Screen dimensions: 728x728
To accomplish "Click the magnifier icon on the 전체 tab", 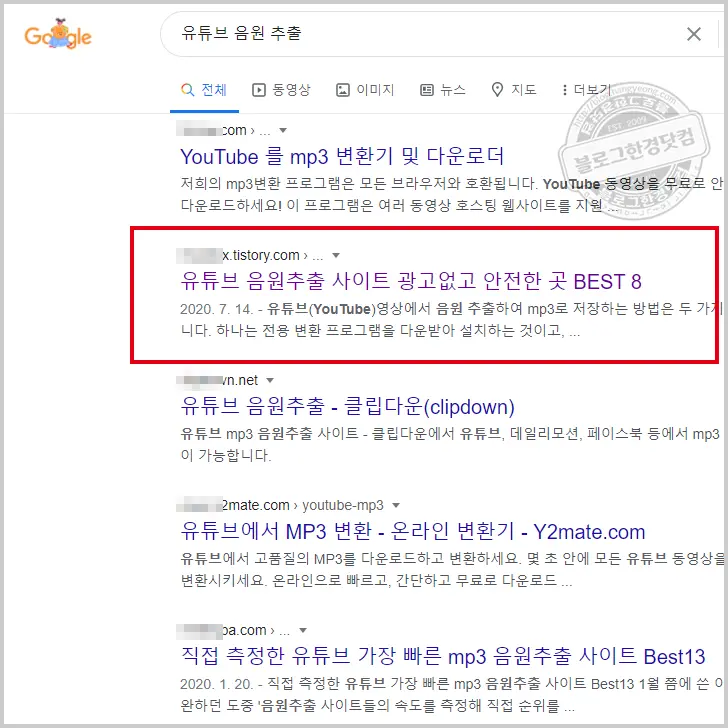I will pyautogui.click(x=188, y=90).
